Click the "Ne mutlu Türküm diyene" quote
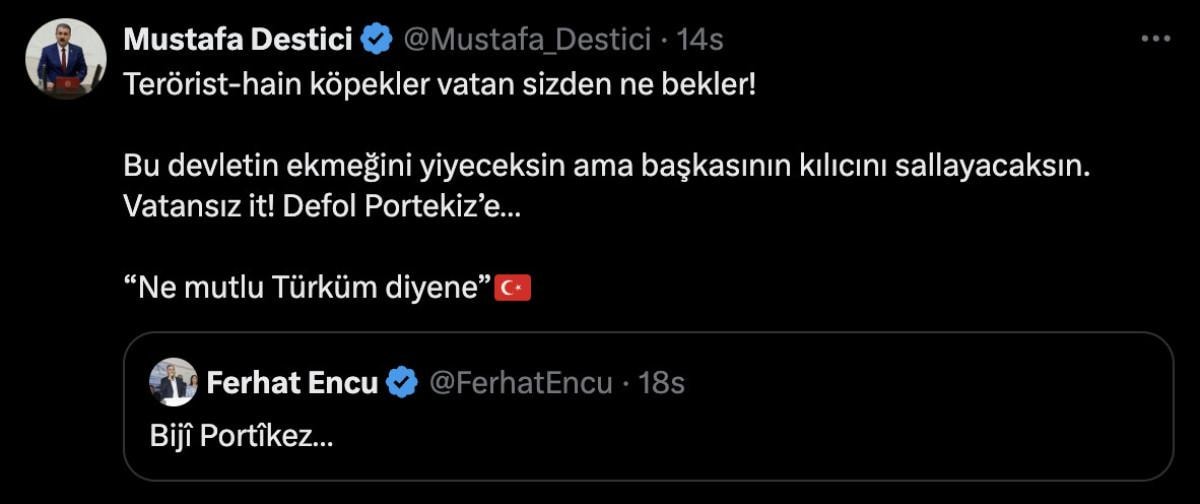 (309, 289)
